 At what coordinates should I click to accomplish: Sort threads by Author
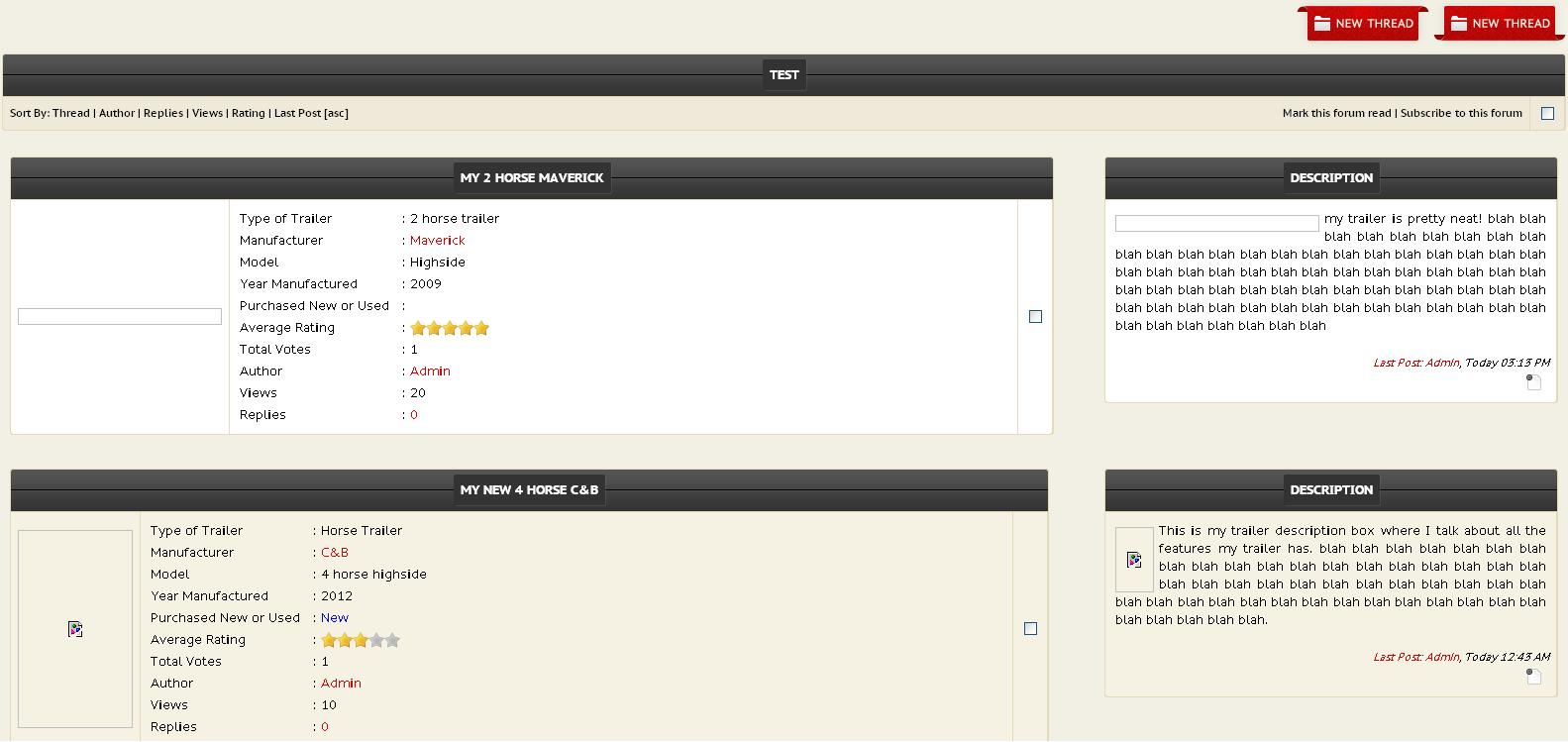[x=117, y=113]
